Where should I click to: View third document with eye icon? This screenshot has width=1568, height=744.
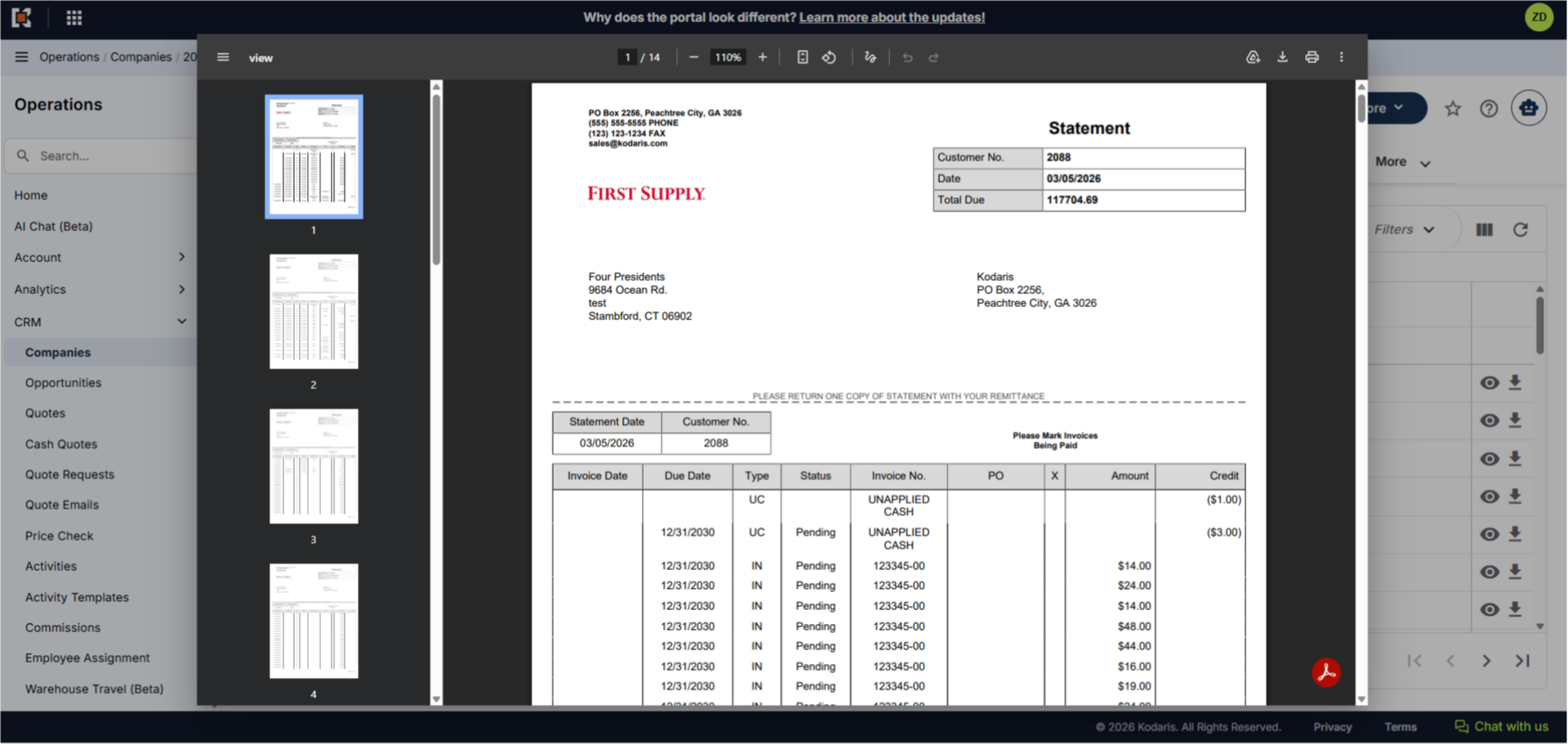coord(1490,459)
